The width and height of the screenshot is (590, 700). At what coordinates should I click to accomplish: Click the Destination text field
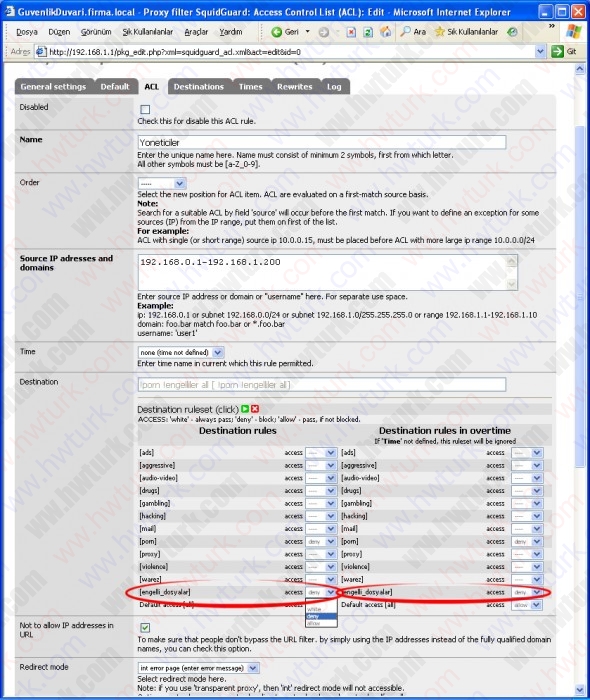coord(322,384)
